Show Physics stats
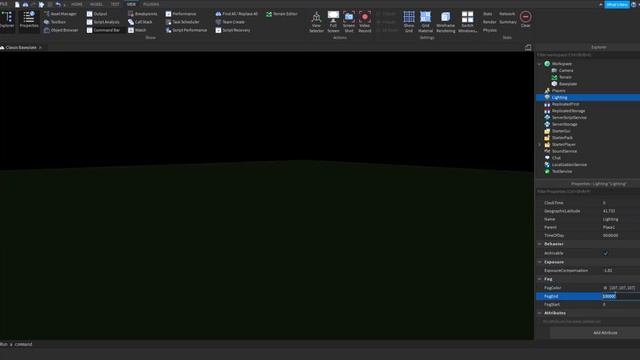The image size is (640, 360). pyautogui.click(x=490, y=30)
